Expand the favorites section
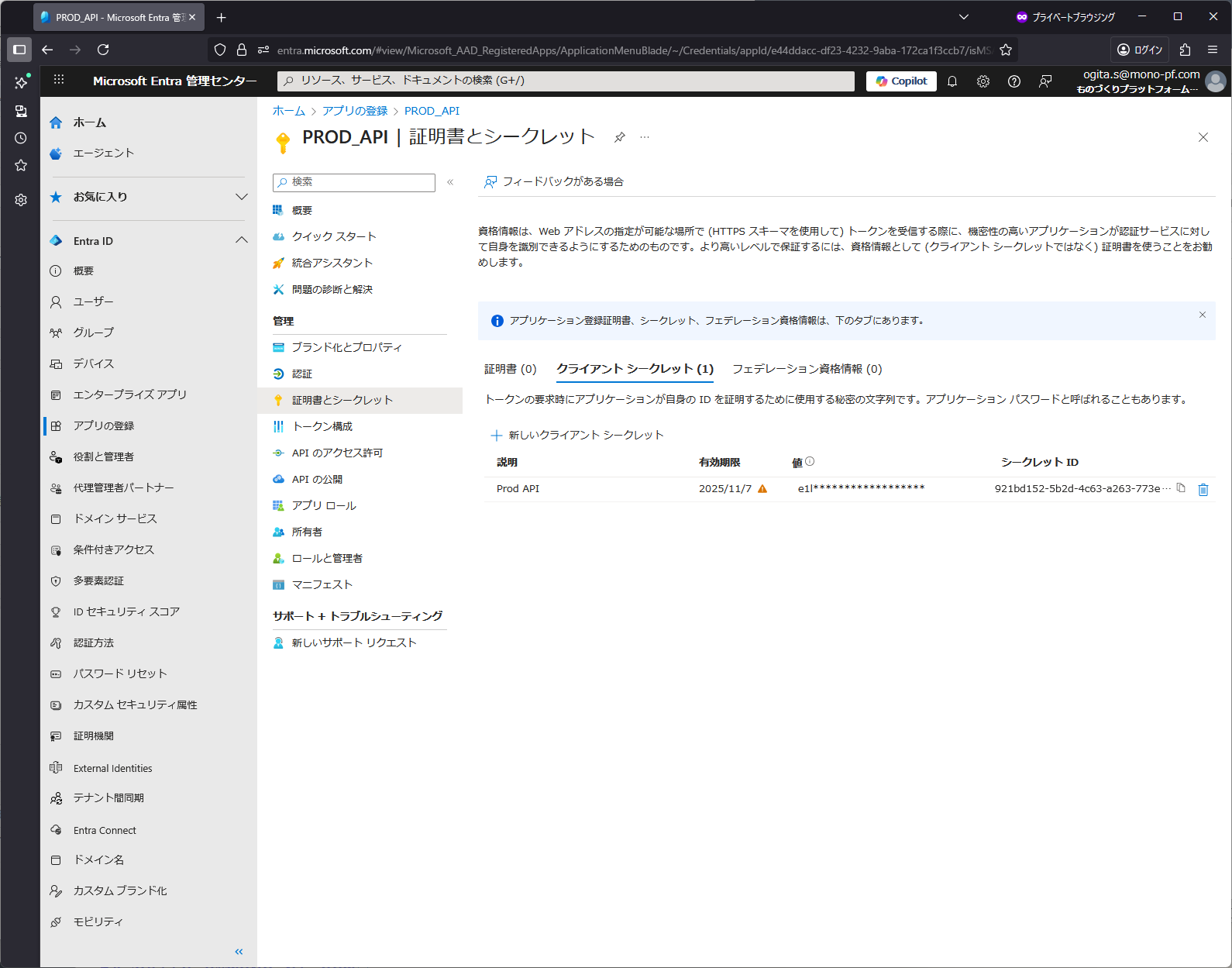This screenshot has height=968, width=1232. (x=241, y=197)
